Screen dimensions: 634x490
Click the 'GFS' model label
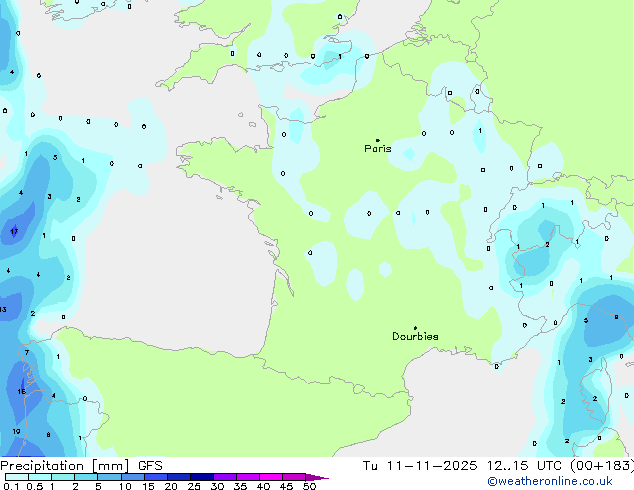coord(150,466)
